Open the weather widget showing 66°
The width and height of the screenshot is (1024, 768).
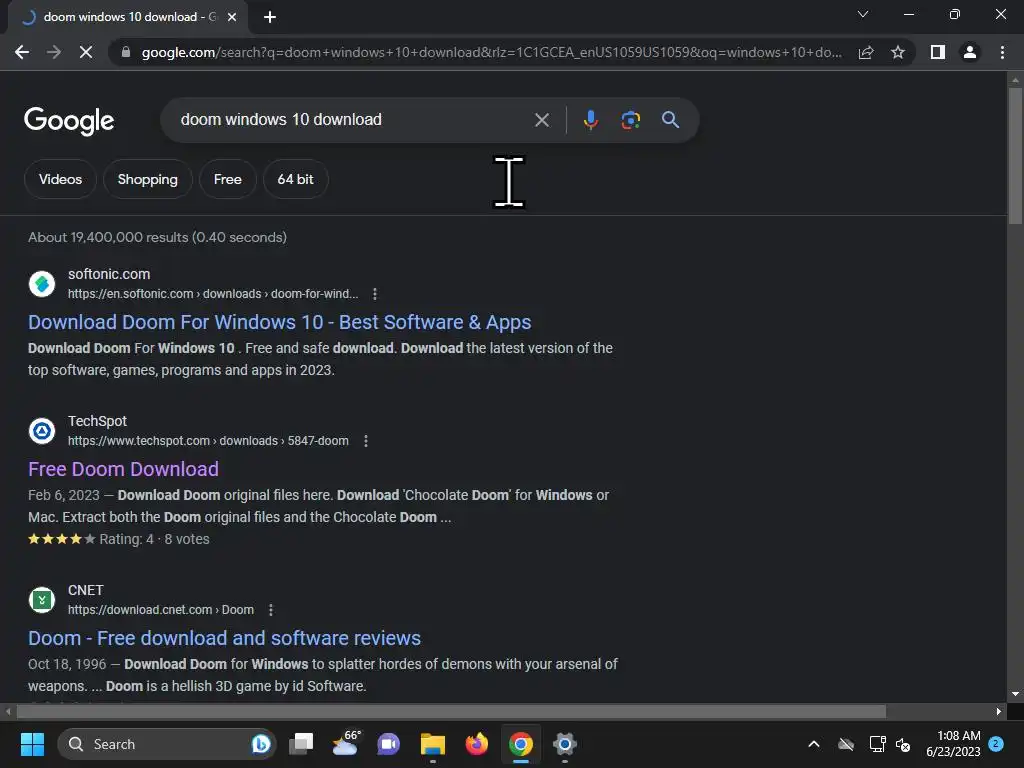click(345, 744)
